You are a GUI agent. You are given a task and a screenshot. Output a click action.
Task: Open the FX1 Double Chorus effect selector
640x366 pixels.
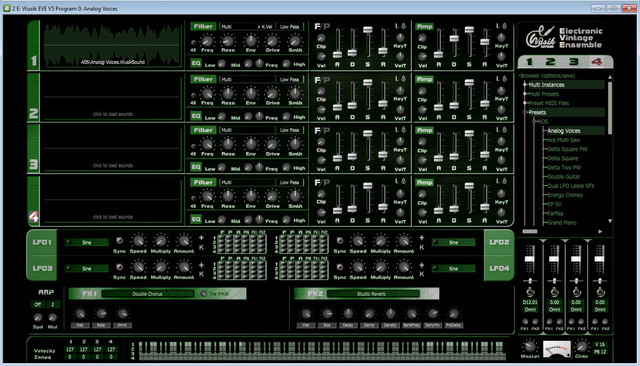147,294
